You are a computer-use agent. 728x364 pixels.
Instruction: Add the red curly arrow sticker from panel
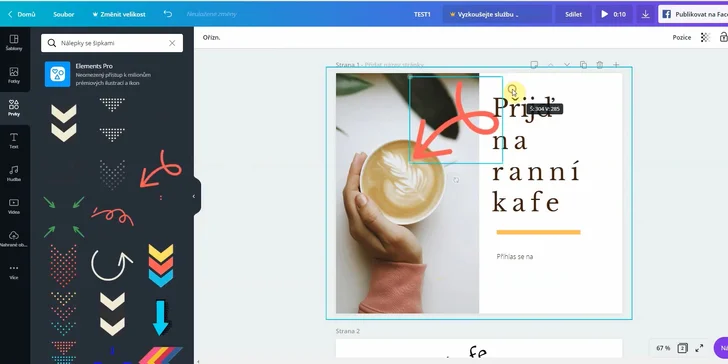[x=161, y=169]
